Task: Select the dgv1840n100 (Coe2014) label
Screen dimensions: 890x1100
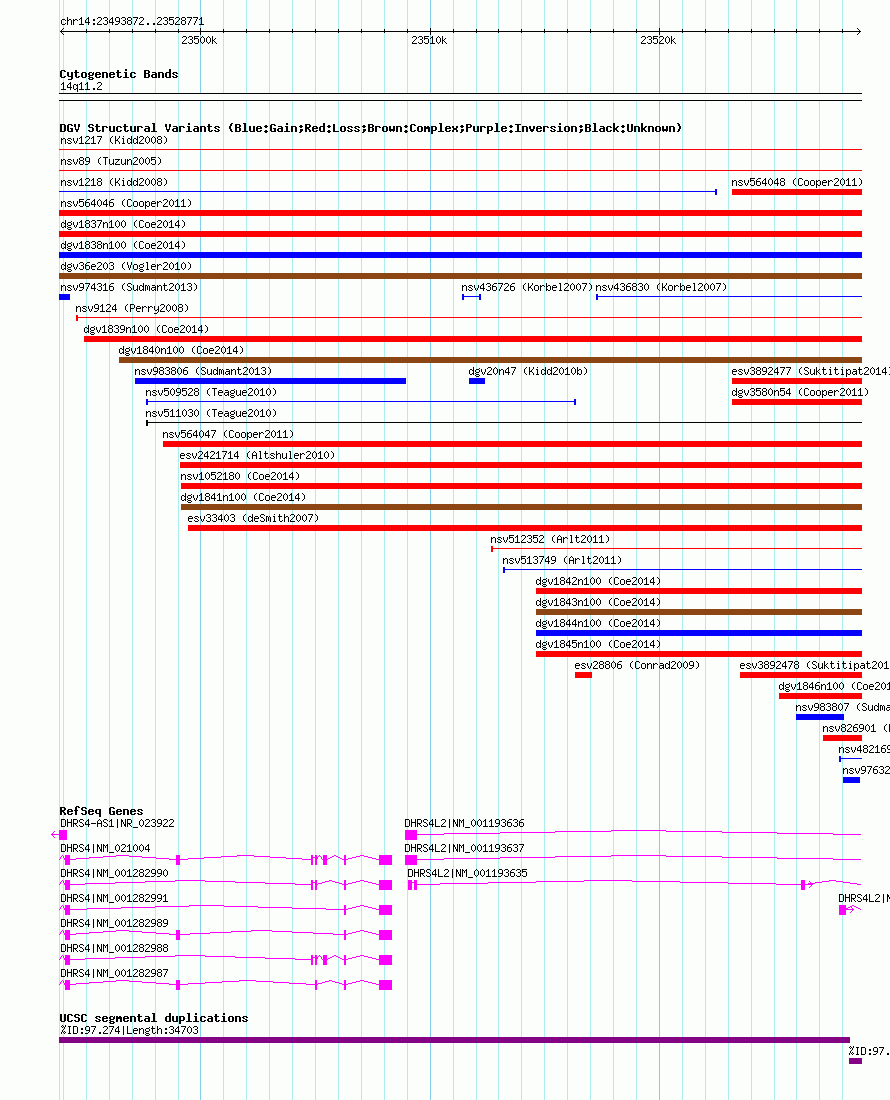Action: [x=181, y=351]
